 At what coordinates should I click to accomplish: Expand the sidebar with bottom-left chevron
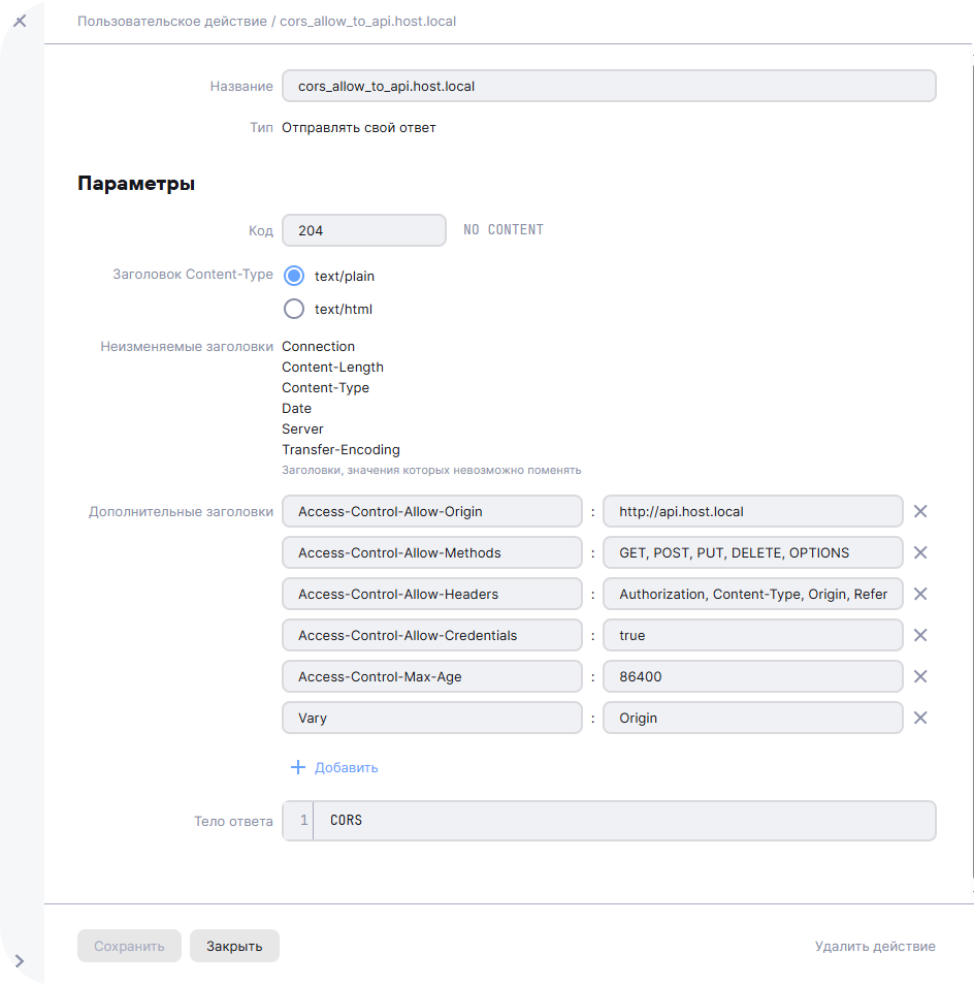point(19,962)
